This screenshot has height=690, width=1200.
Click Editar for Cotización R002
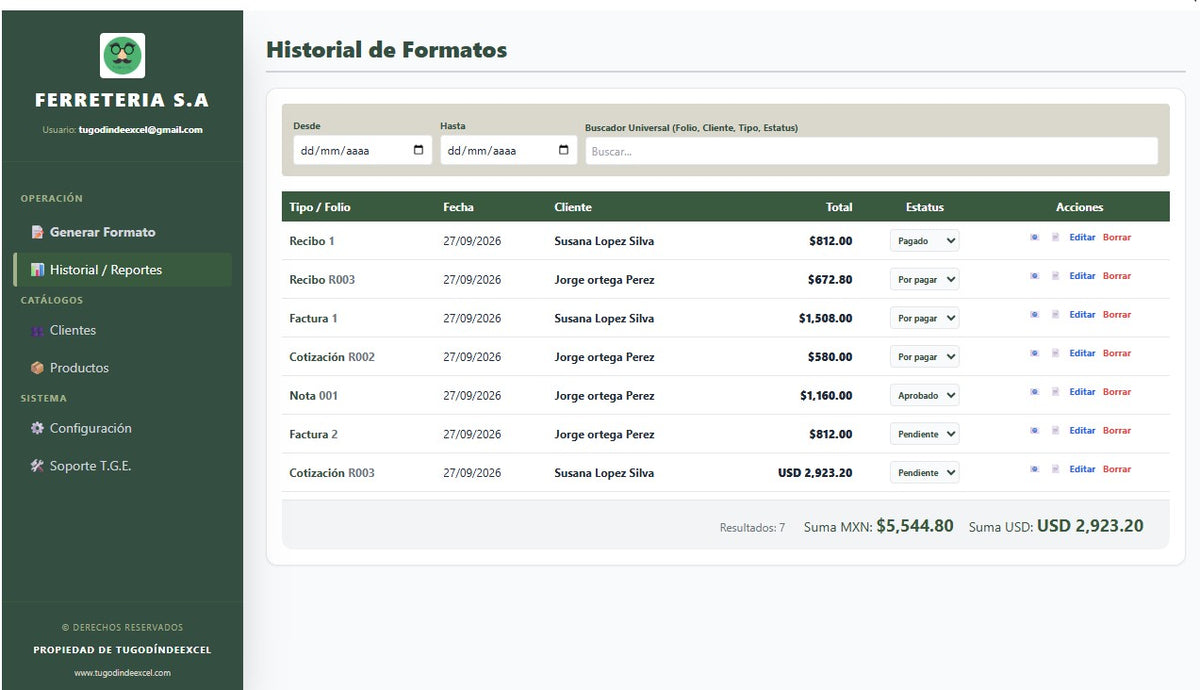[1082, 353]
